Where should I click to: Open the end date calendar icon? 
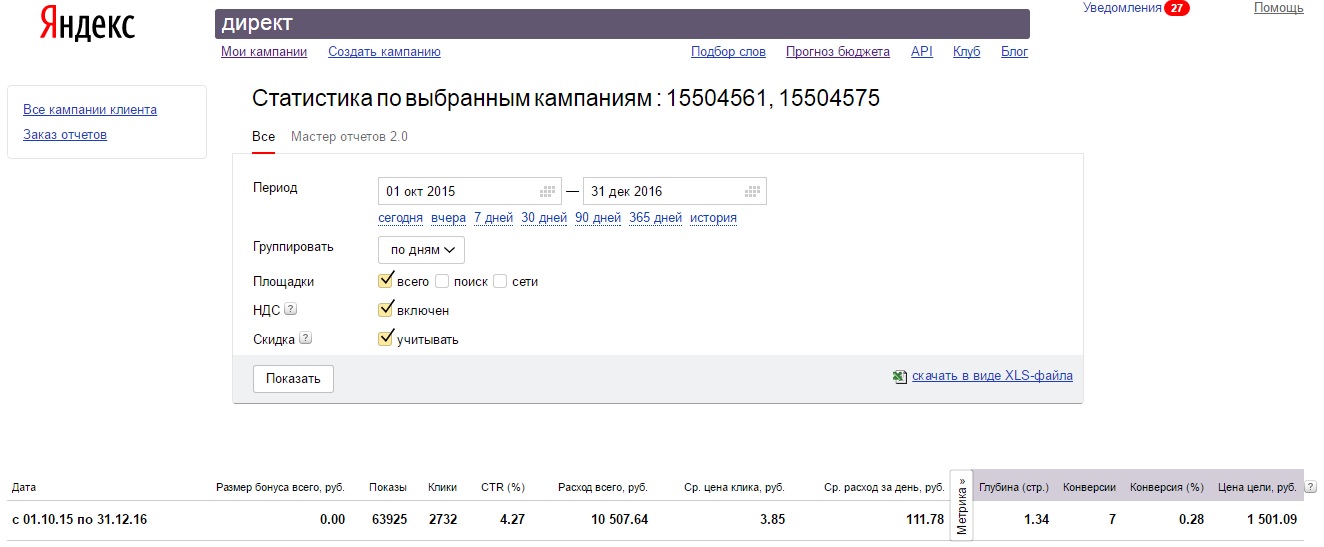(x=752, y=191)
